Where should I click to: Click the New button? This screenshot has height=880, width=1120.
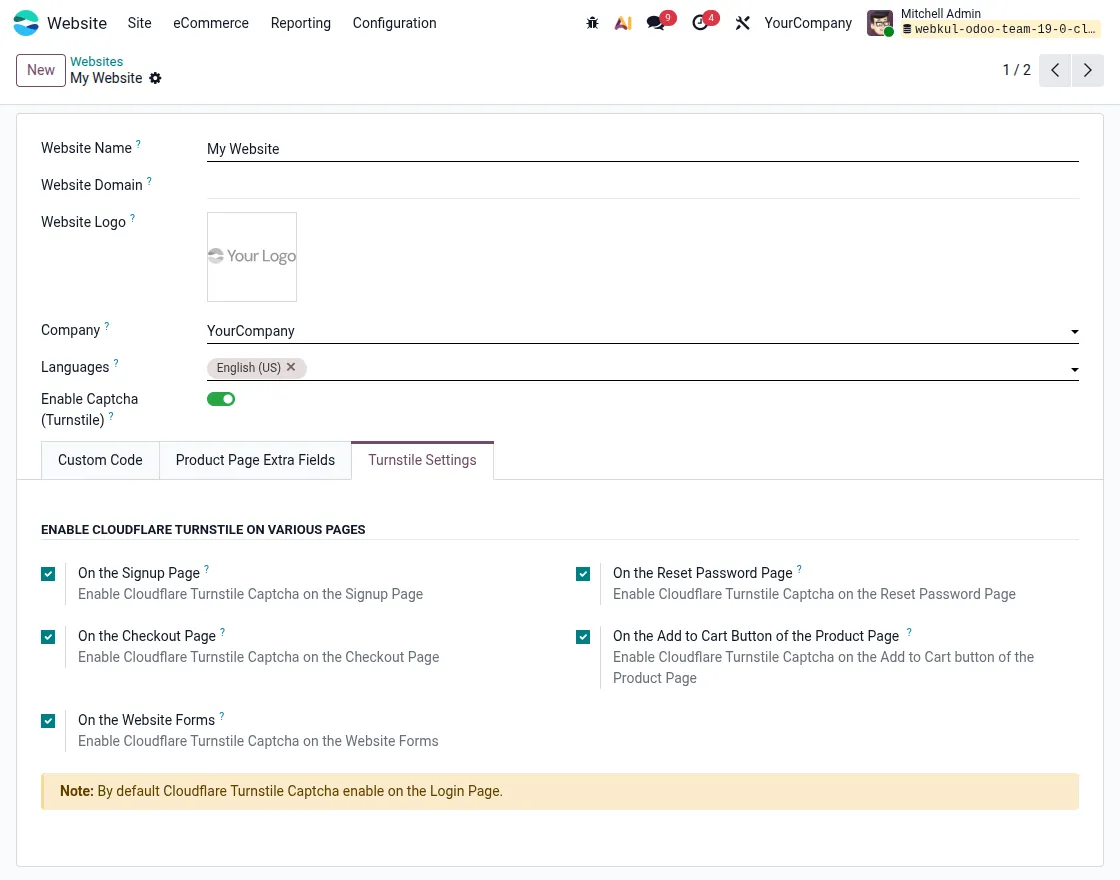pos(41,70)
